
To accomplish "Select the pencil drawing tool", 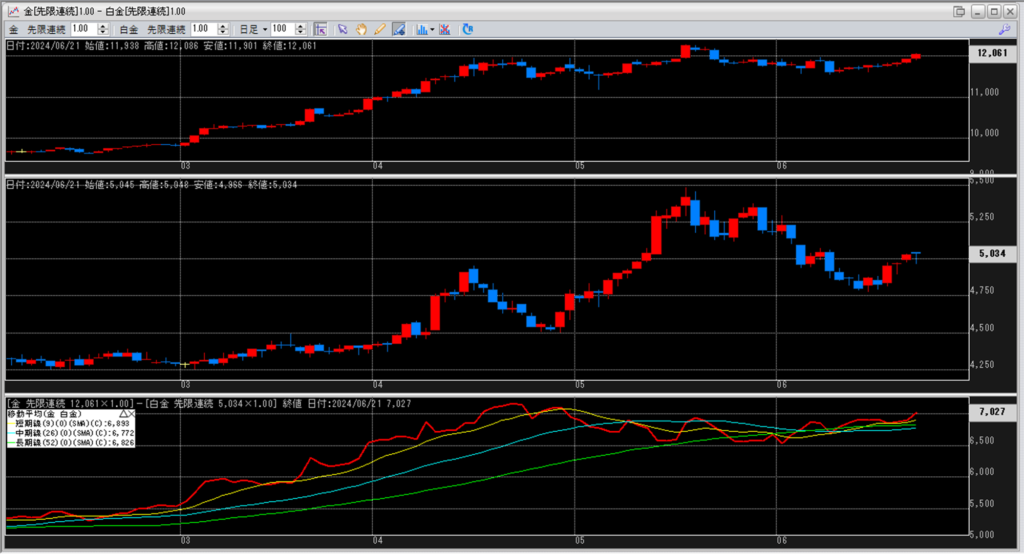I will click(380, 29).
